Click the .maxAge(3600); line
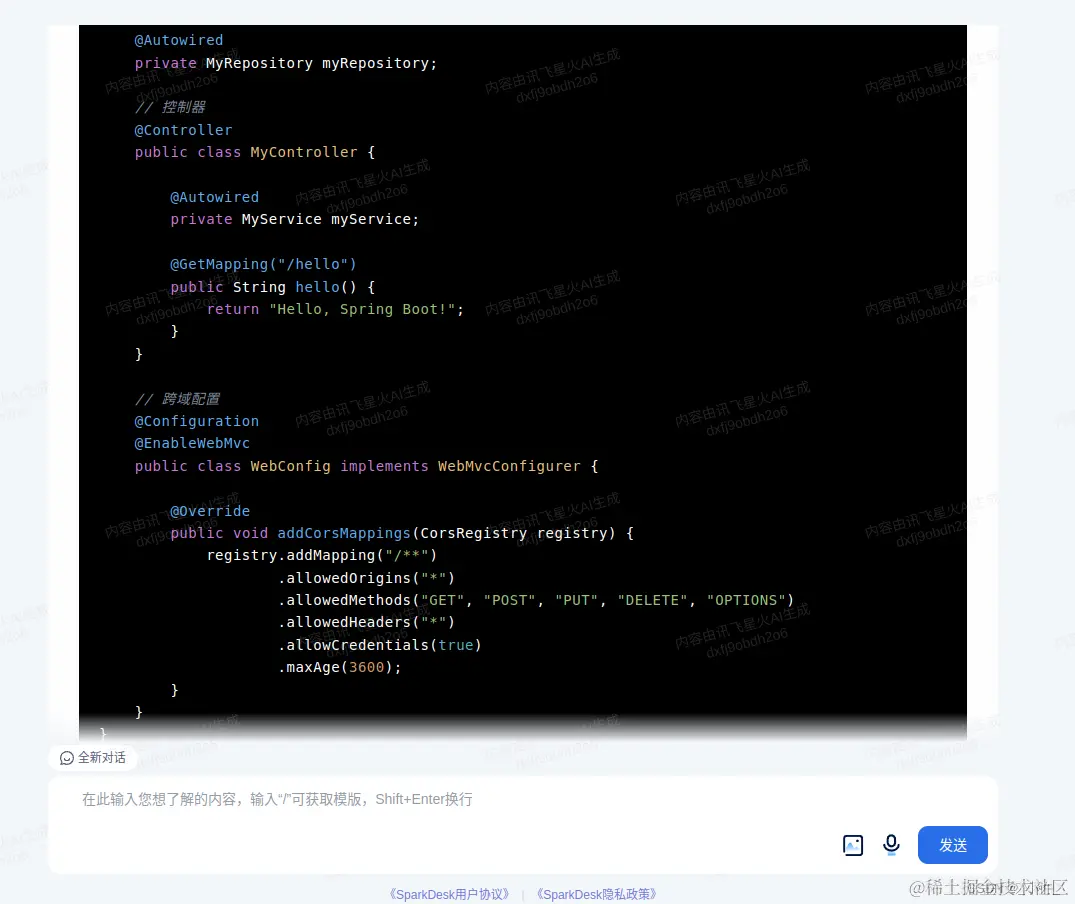1075x904 pixels. 339,667
